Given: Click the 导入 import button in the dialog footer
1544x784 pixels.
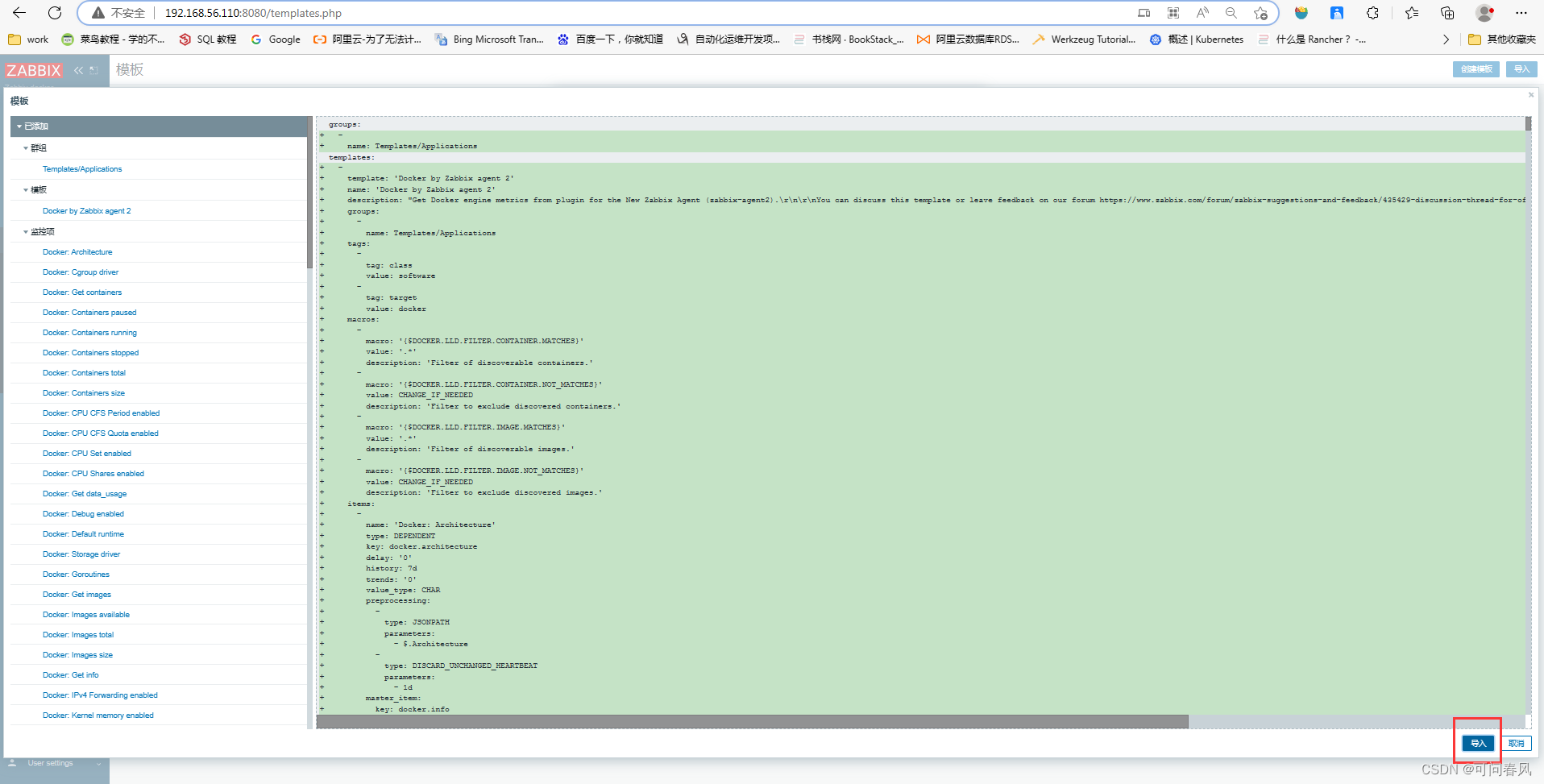Looking at the screenshot, I should 1478,744.
